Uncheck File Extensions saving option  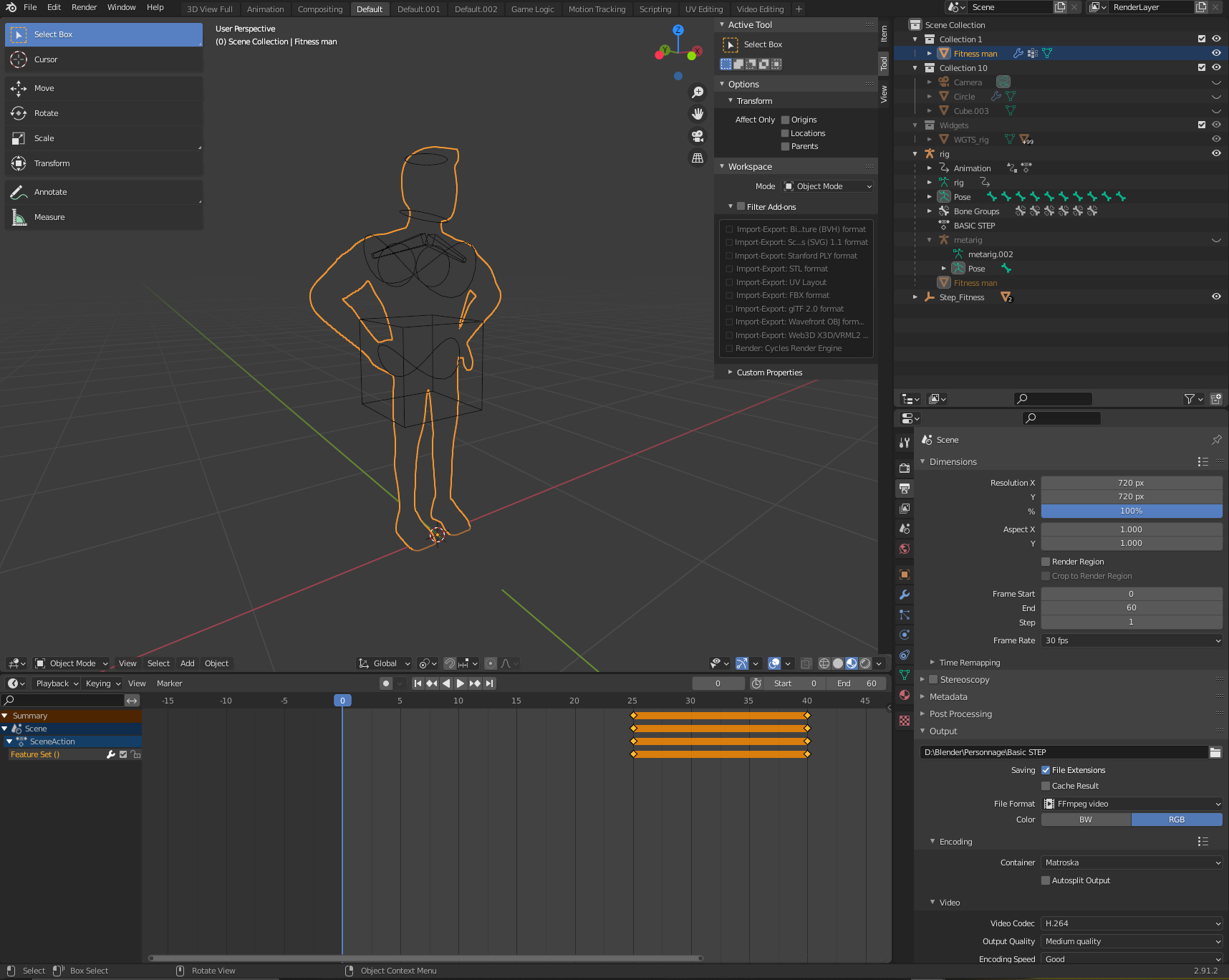[x=1046, y=770]
